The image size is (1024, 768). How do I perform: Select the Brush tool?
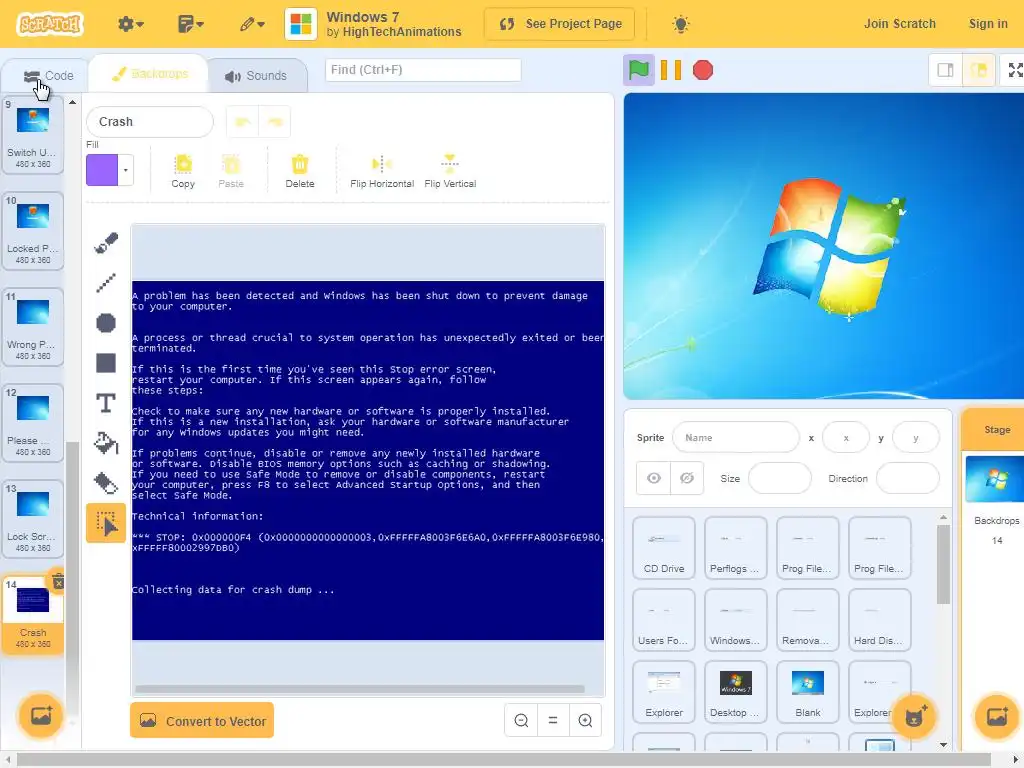(x=106, y=243)
